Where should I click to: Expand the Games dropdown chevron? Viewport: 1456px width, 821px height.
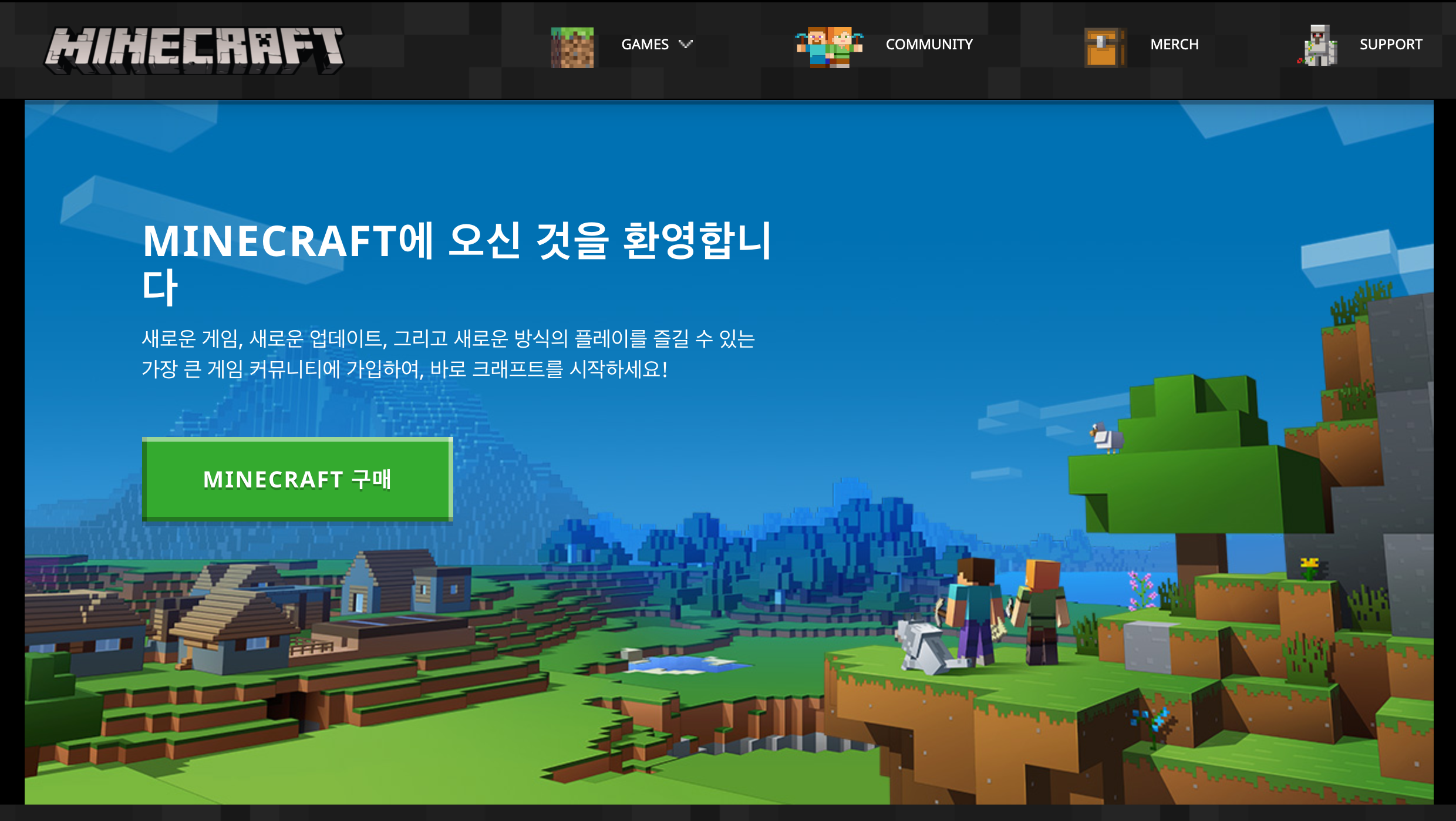tap(686, 44)
